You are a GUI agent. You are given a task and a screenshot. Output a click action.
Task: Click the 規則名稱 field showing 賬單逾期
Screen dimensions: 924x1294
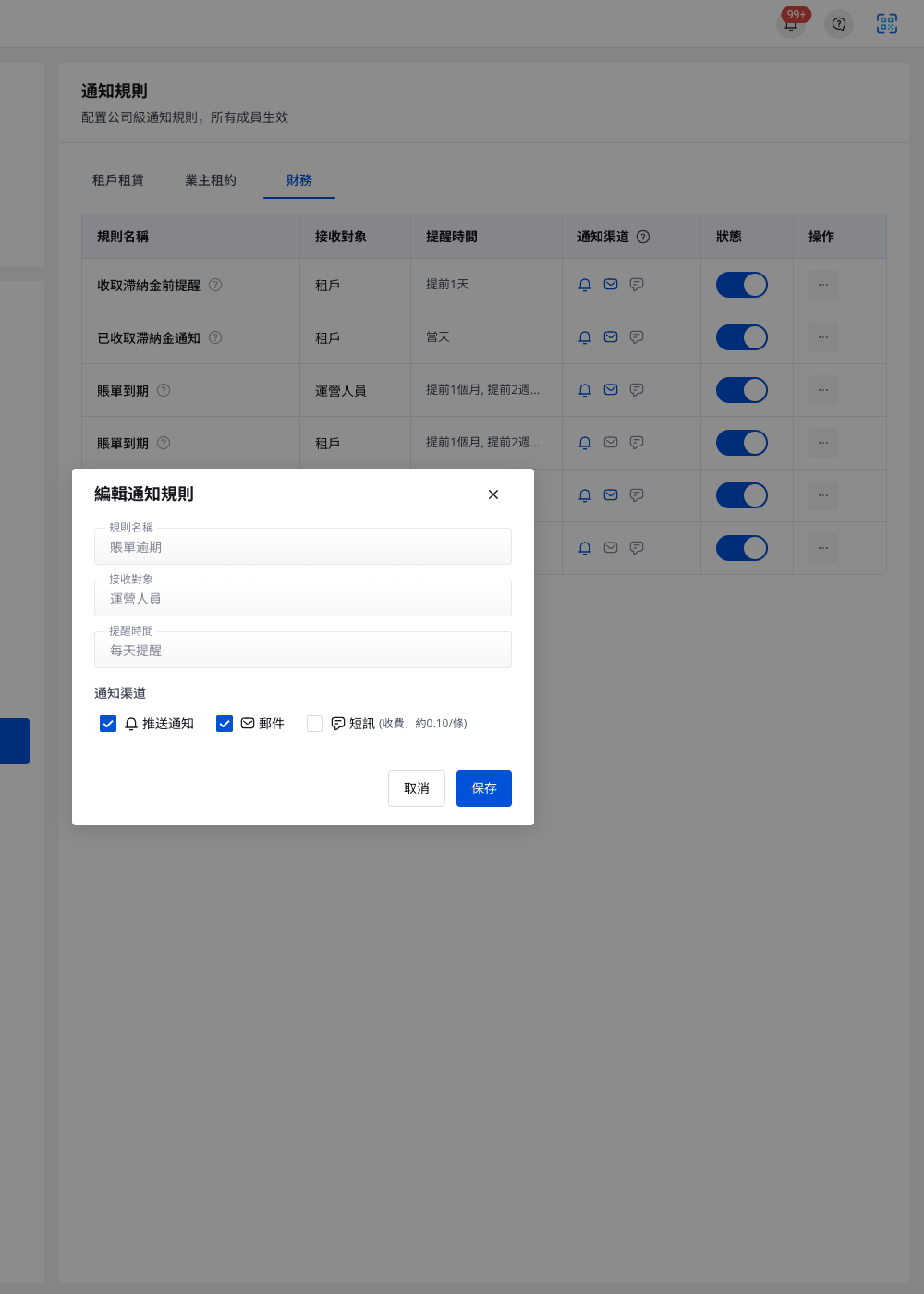pyautogui.click(x=303, y=546)
